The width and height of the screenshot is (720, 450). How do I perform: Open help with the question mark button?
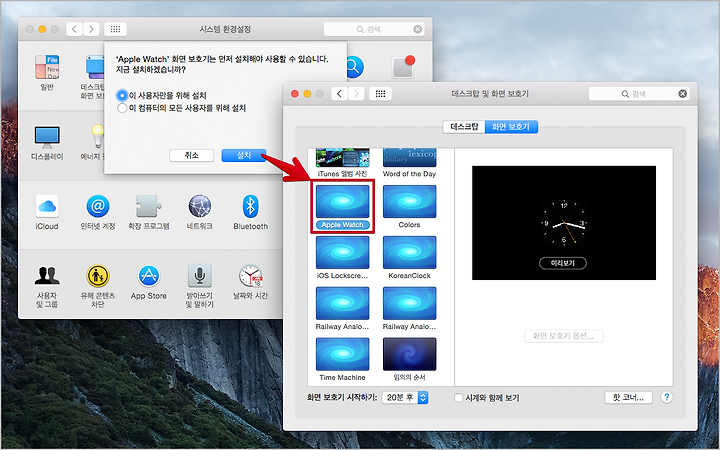point(667,397)
